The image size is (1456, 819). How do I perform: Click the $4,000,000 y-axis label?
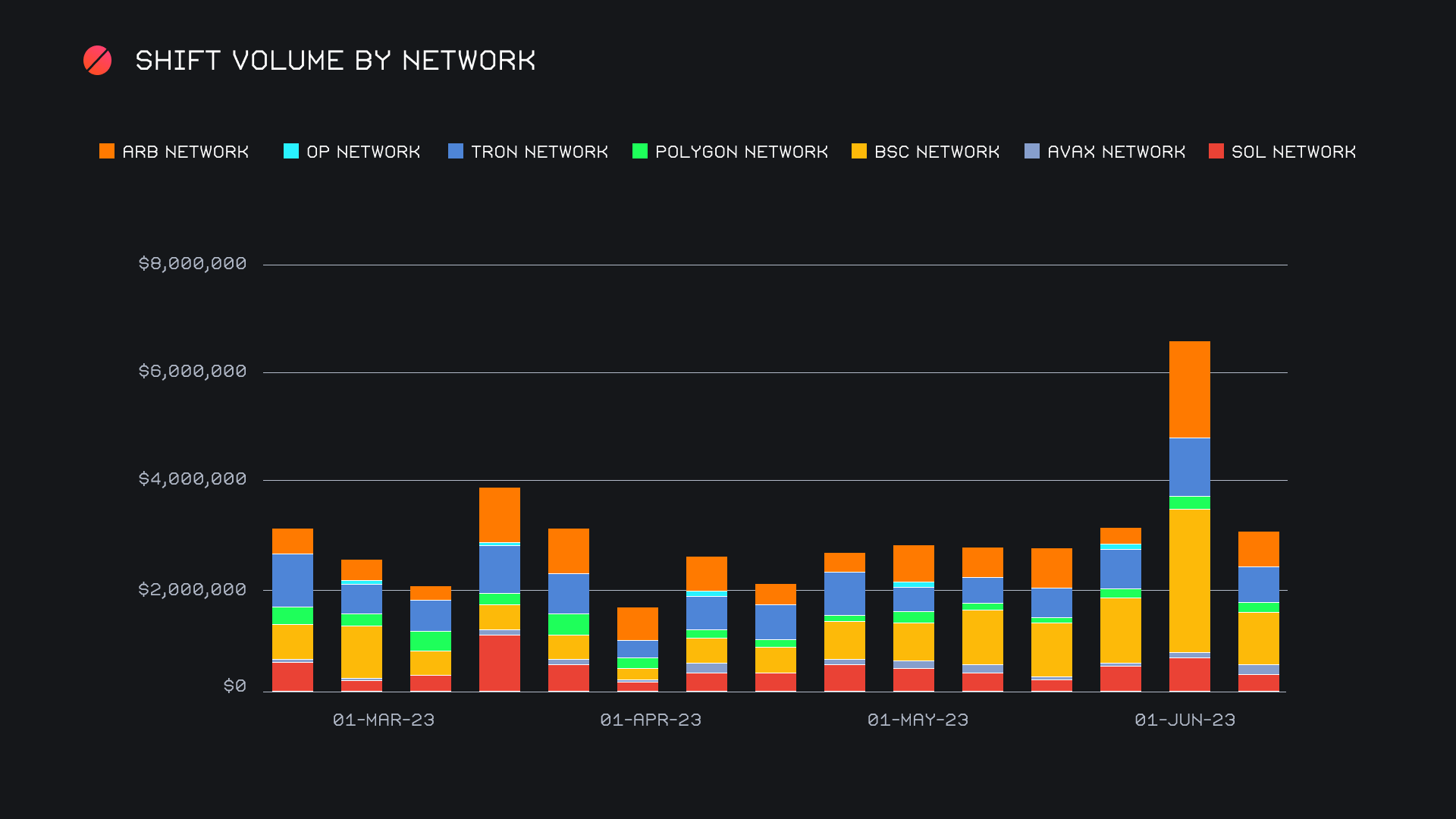point(193,479)
